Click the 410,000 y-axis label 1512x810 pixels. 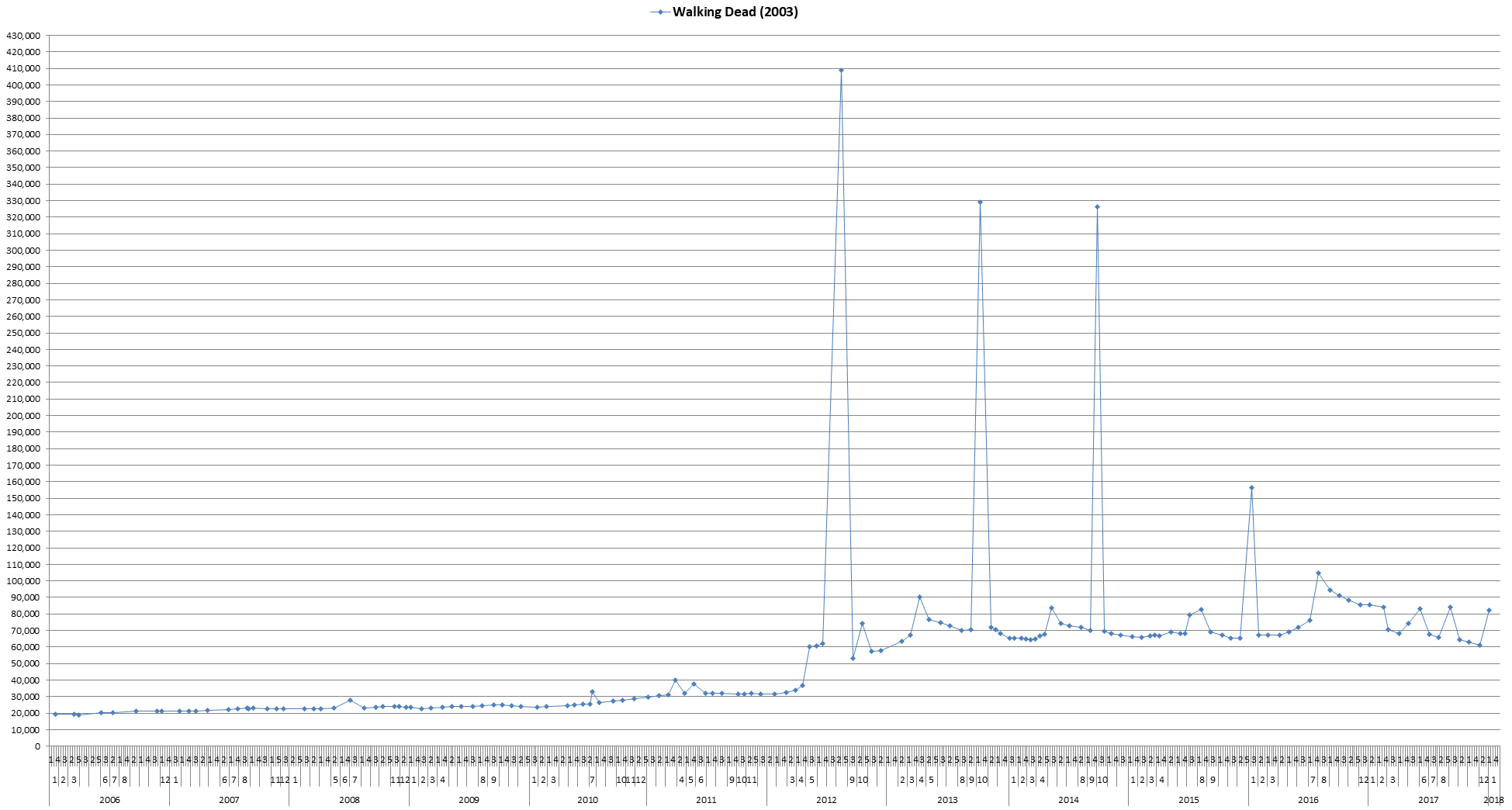pos(22,68)
